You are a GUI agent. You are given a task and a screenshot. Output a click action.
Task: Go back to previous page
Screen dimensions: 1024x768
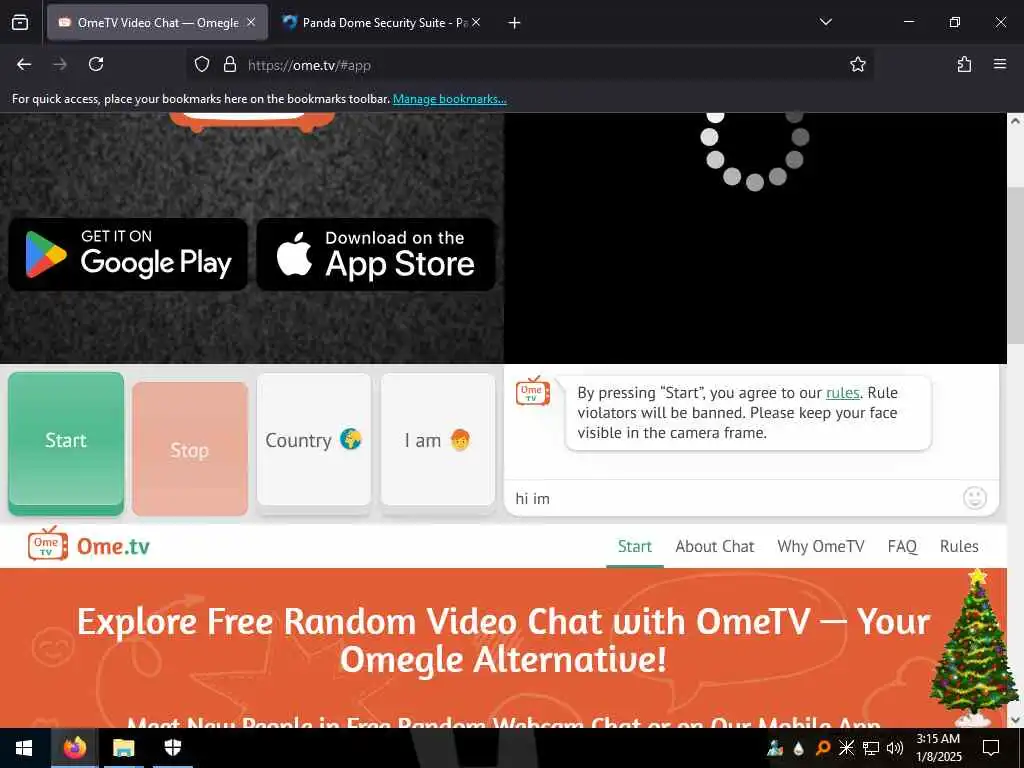[x=24, y=64]
